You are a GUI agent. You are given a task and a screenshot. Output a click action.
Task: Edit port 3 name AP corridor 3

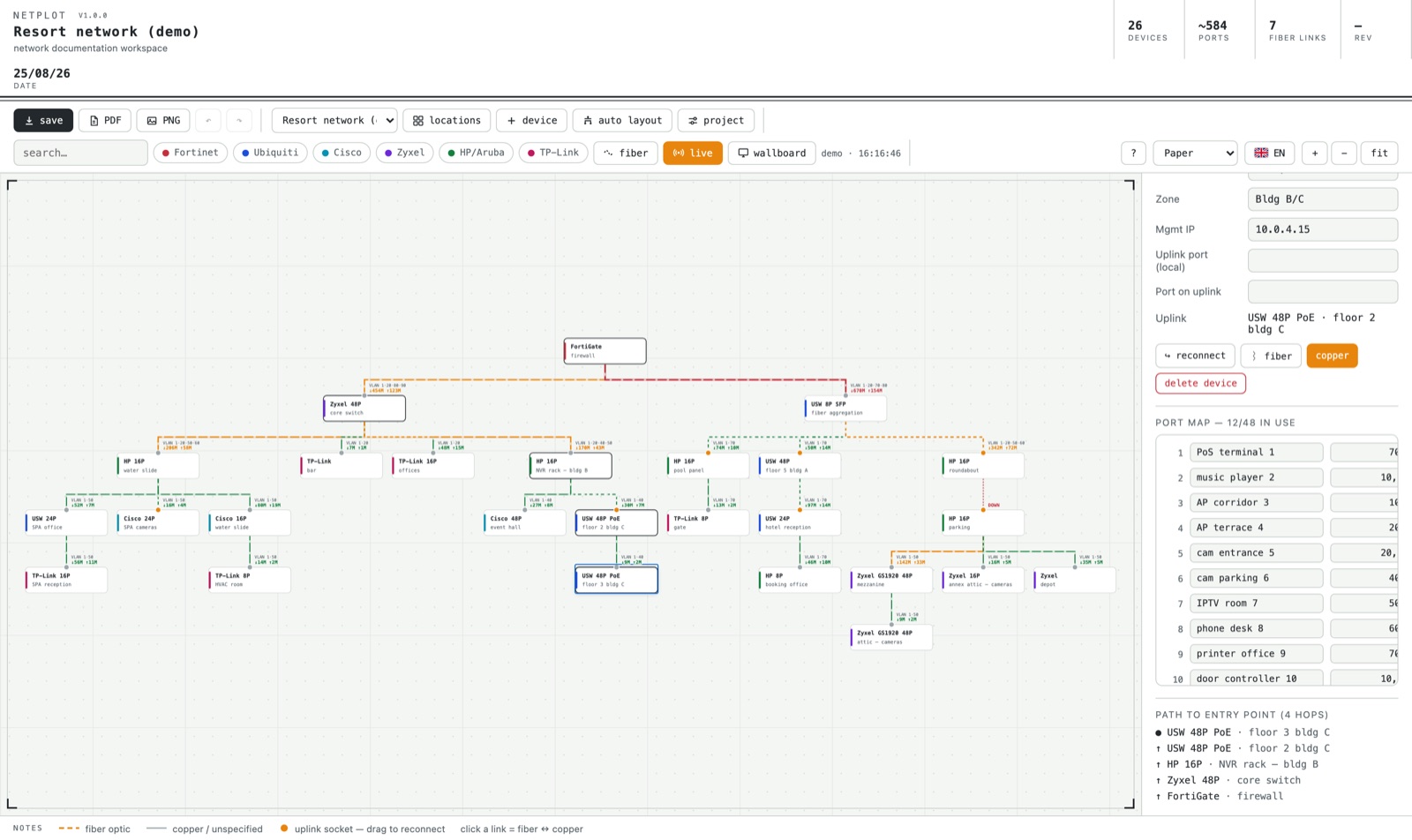pos(1257,503)
